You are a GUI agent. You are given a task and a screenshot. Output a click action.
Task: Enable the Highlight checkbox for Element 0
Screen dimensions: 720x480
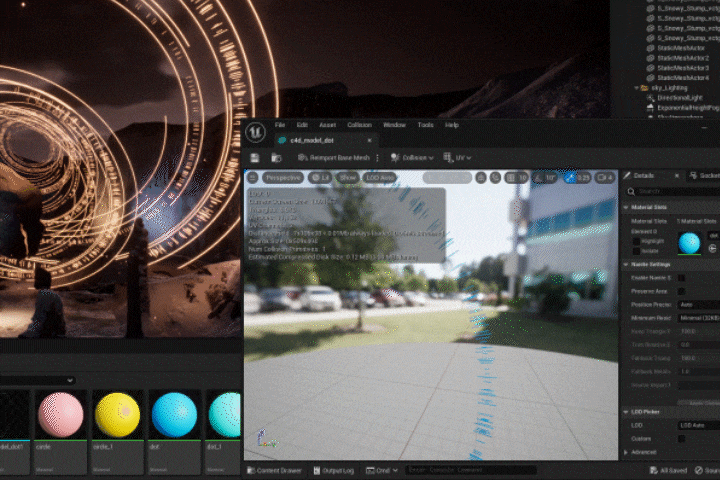pyautogui.click(x=636, y=241)
